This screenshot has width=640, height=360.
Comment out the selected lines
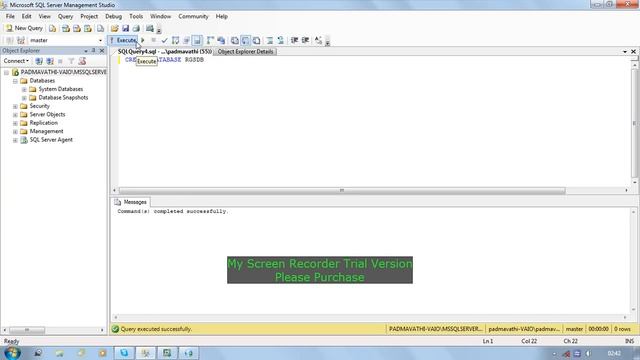click(x=270, y=40)
